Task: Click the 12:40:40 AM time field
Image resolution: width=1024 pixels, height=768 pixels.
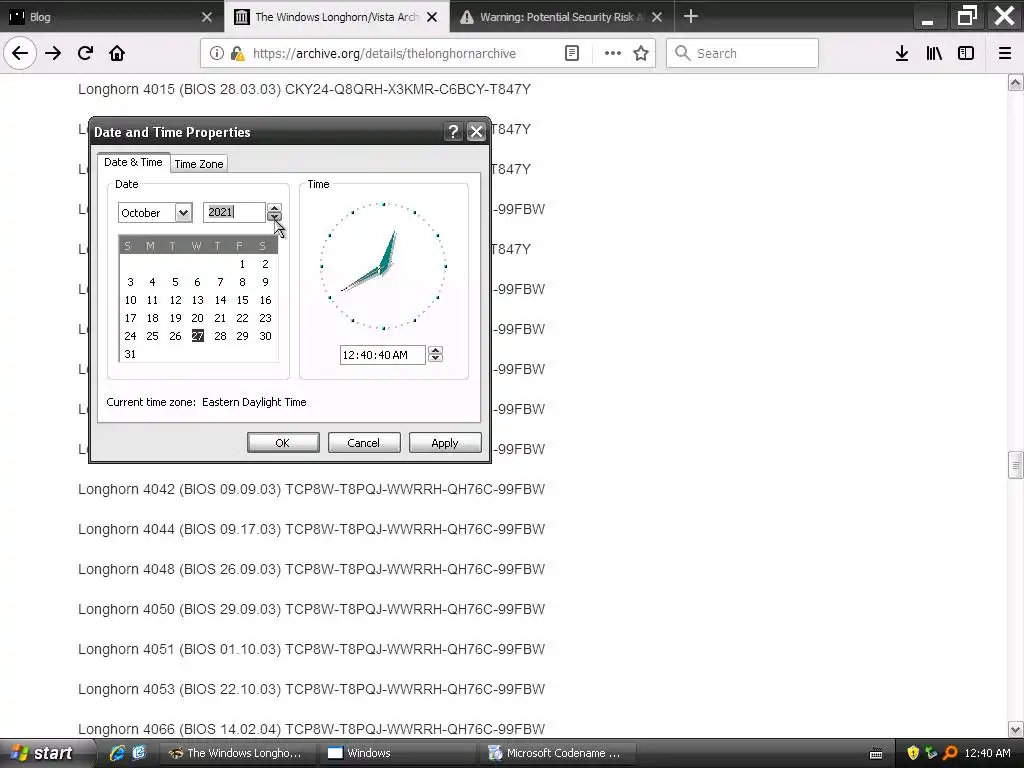Action: (x=383, y=355)
